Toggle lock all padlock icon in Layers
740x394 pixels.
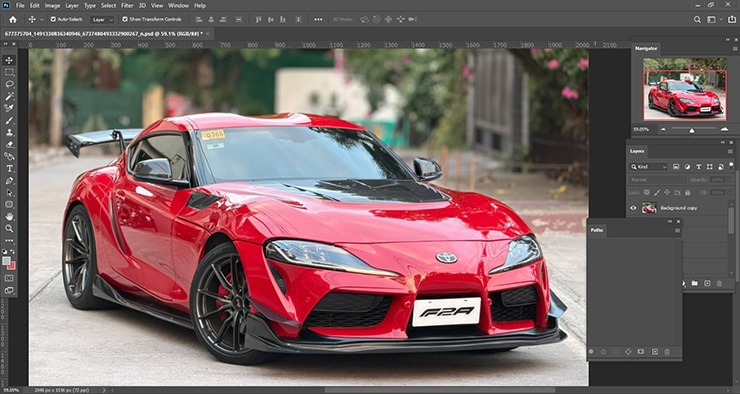tap(687, 193)
